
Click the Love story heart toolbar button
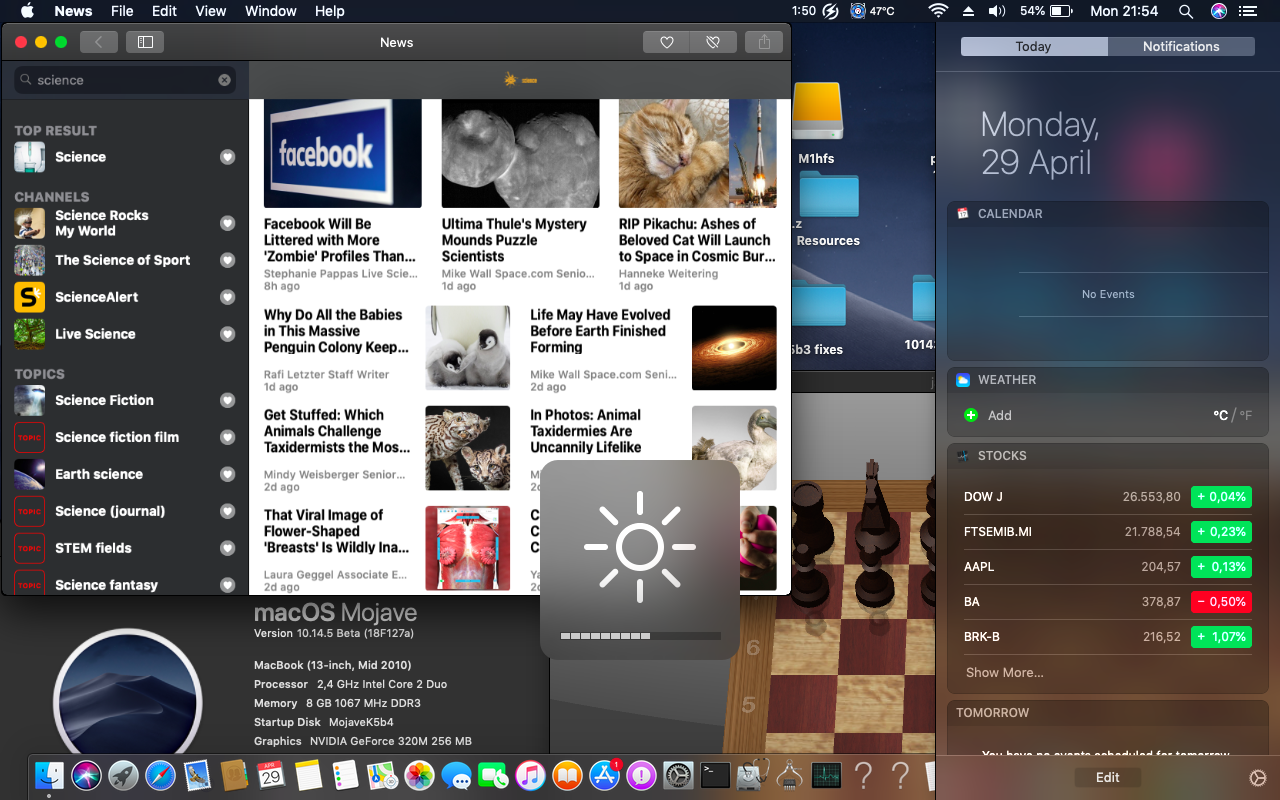[x=667, y=42]
